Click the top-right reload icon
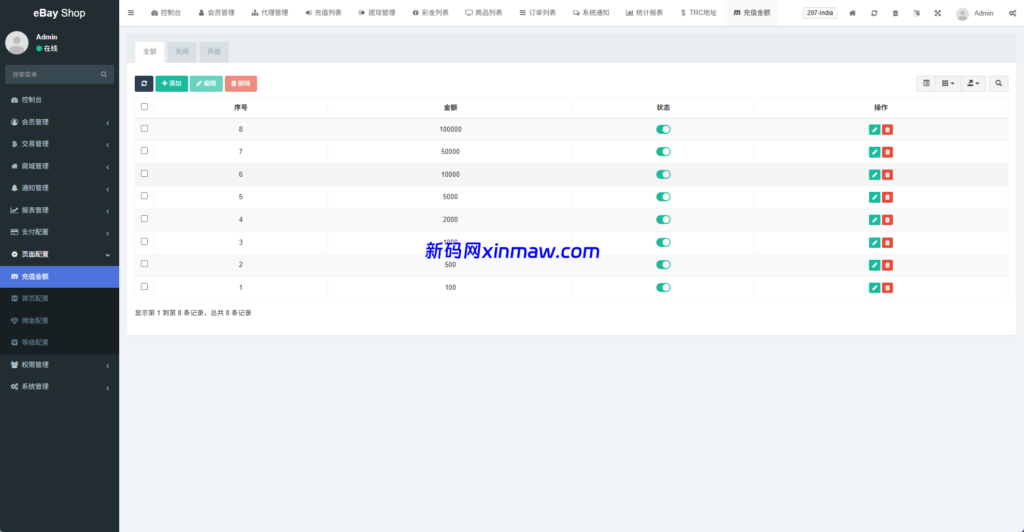 pyautogui.click(x=874, y=13)
